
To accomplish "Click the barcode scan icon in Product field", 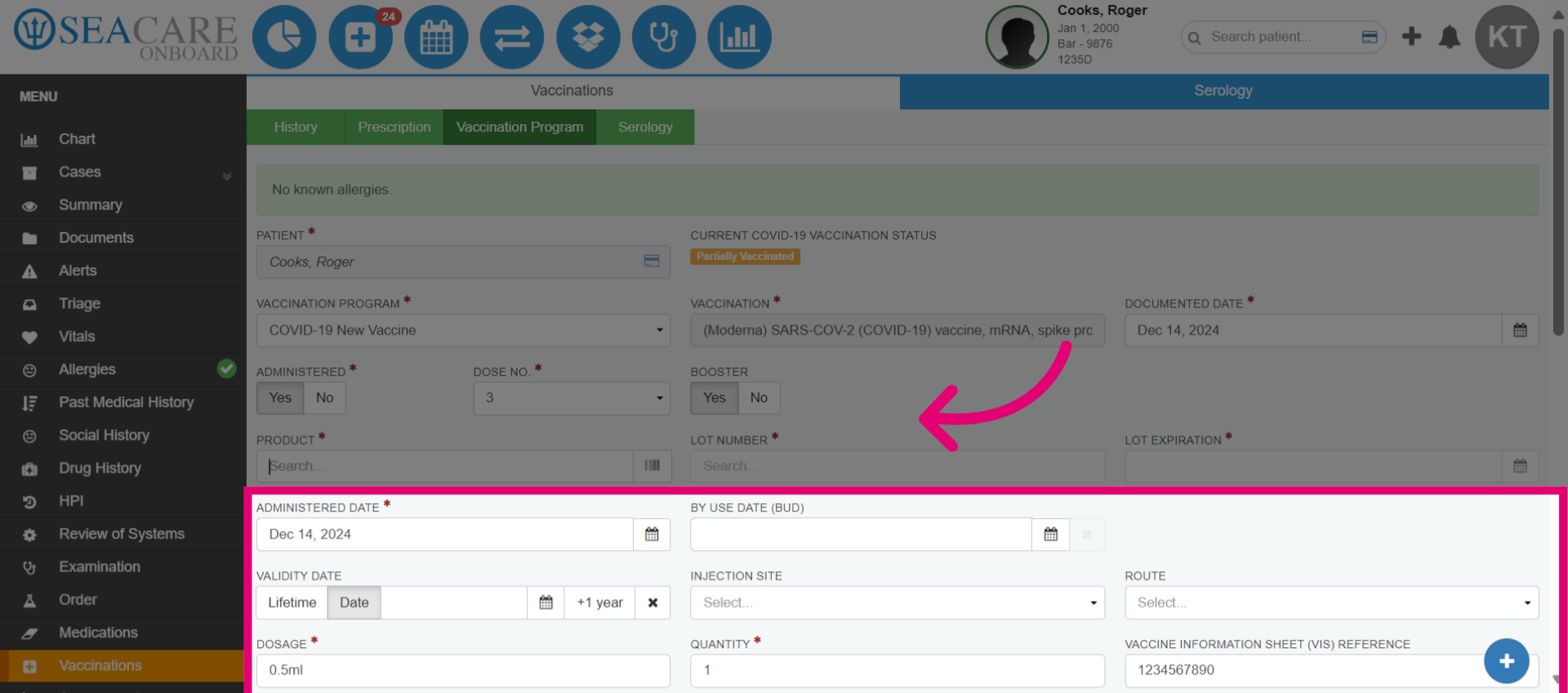I will point(652,466).
